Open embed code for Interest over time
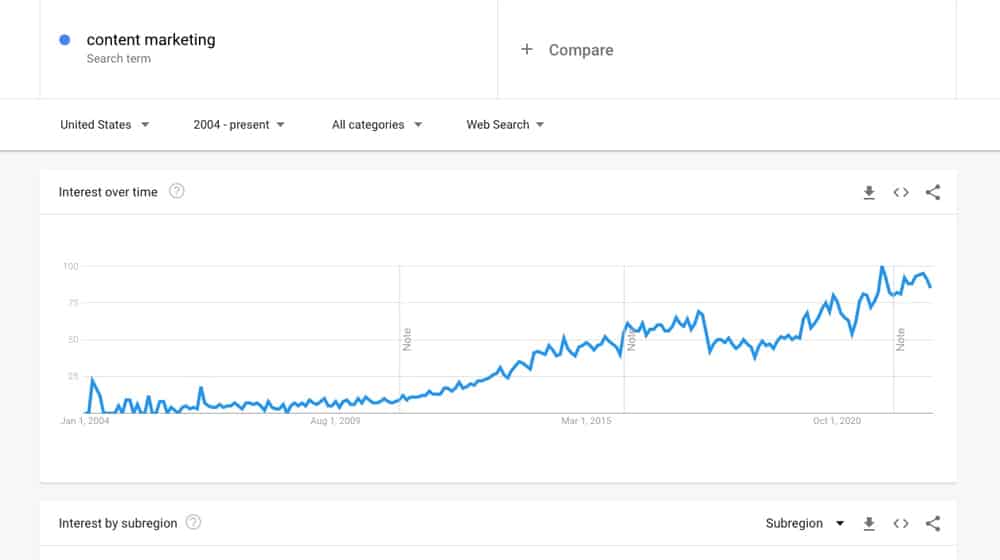The height and width of the screenshot is (560, 1000). (x=901, y=193)
